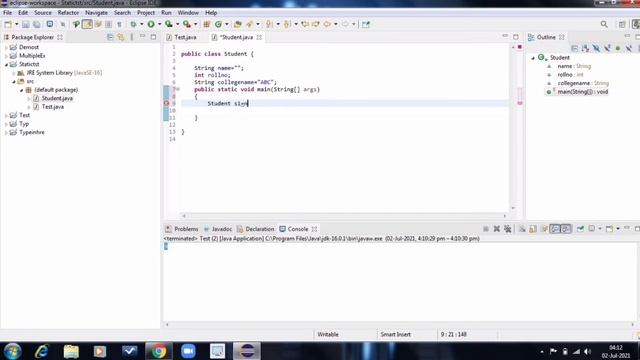The image size is (640, 360).
Task: Click the Open Type folder icon
Action: point(238,24)
